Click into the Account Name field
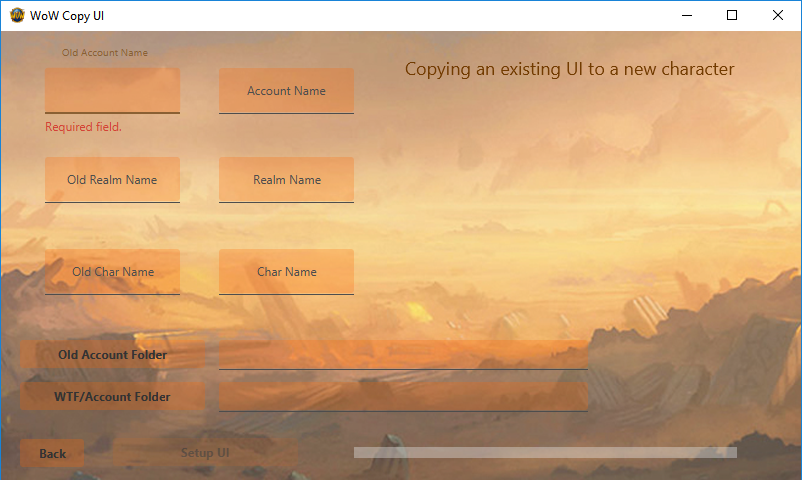This screenshot has height=480, width=802. click(x=286, y=91)
